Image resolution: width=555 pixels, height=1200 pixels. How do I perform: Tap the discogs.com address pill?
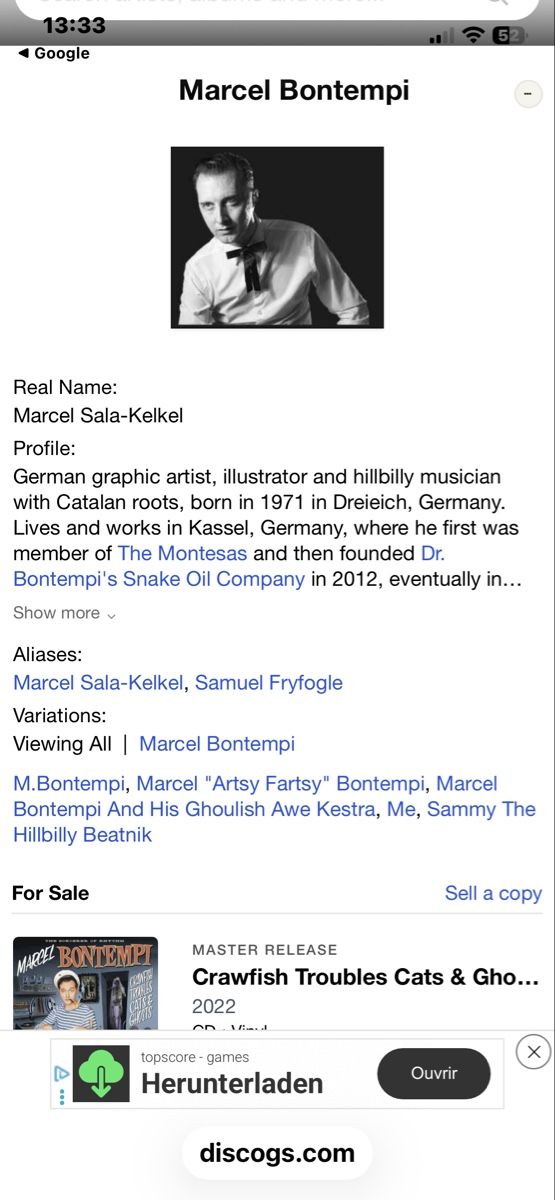coord(277,1153)
